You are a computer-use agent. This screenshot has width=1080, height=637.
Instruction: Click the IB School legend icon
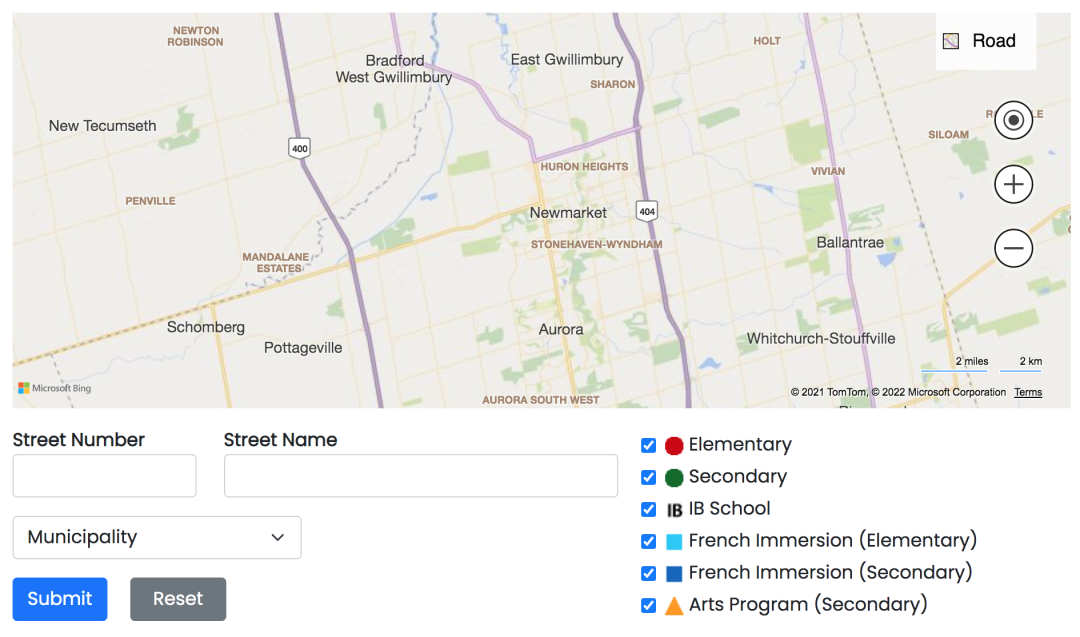point(674,510)
